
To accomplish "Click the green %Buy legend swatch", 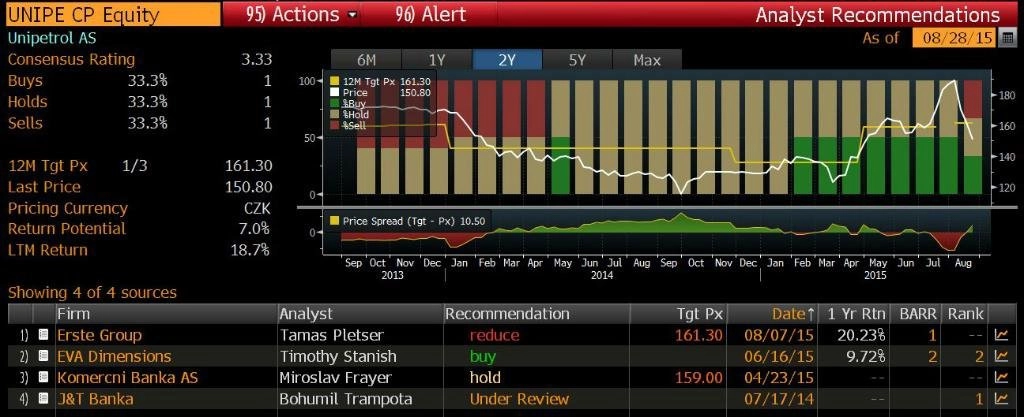I will 334,104.
